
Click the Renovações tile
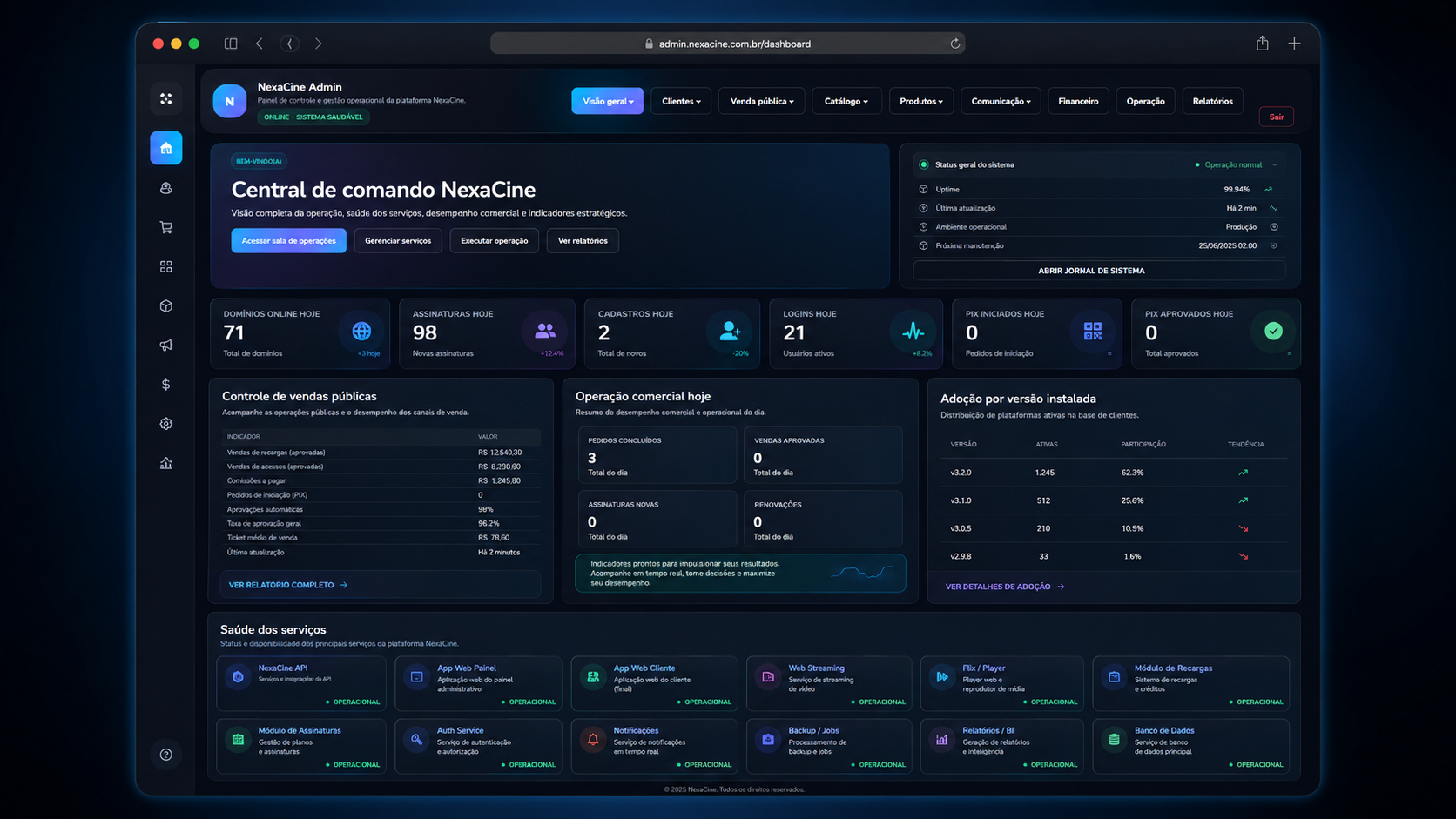tap(823, 519)
